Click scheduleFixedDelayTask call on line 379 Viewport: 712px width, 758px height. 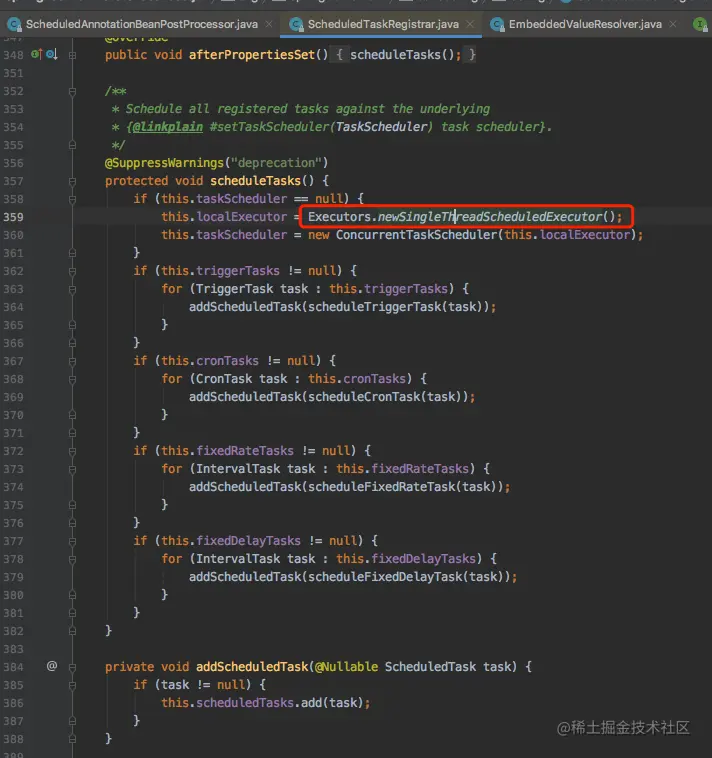[x=385, y=577]
